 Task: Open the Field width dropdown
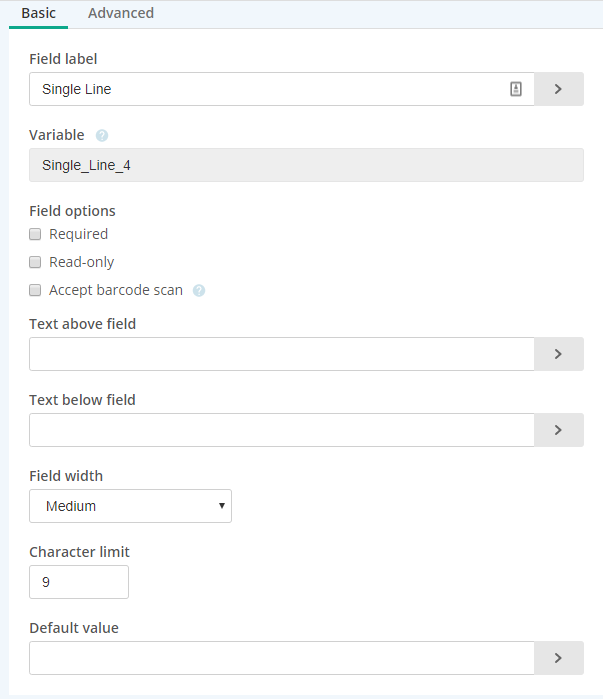pos(130,506)
